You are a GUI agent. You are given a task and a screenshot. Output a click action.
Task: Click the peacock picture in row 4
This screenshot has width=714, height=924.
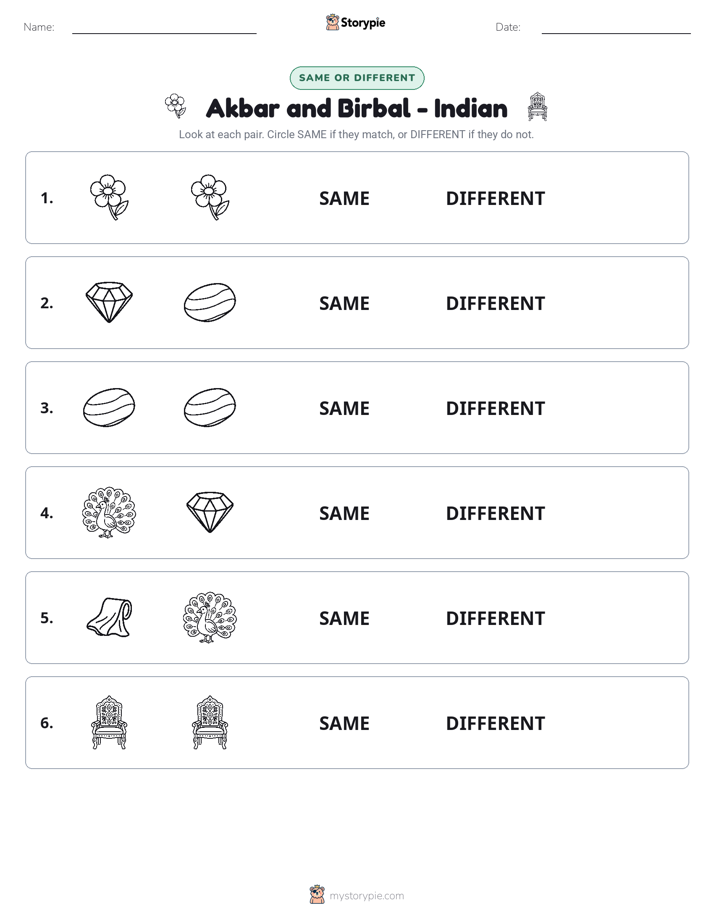point(109,513)
